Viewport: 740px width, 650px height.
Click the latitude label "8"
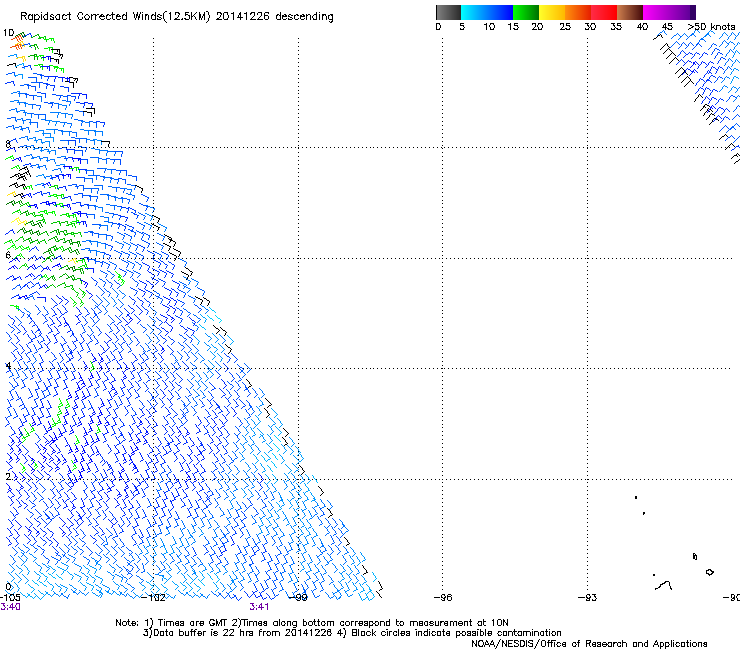[x=8, y=144]
